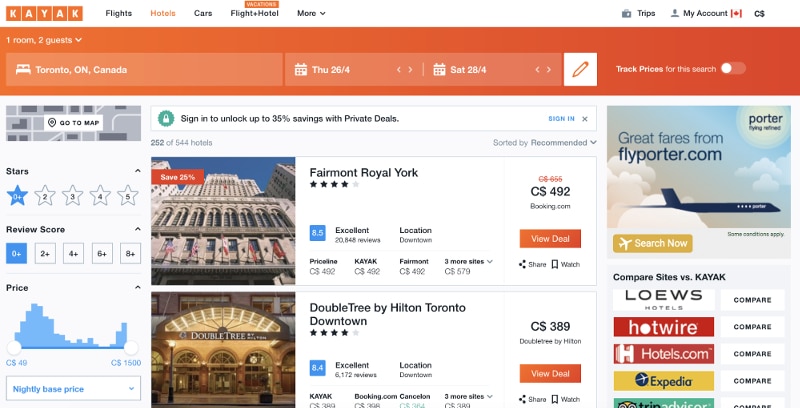Open the Sorted by Recommended dropdown
Viewport: 800px width, 408px height.
544,143
